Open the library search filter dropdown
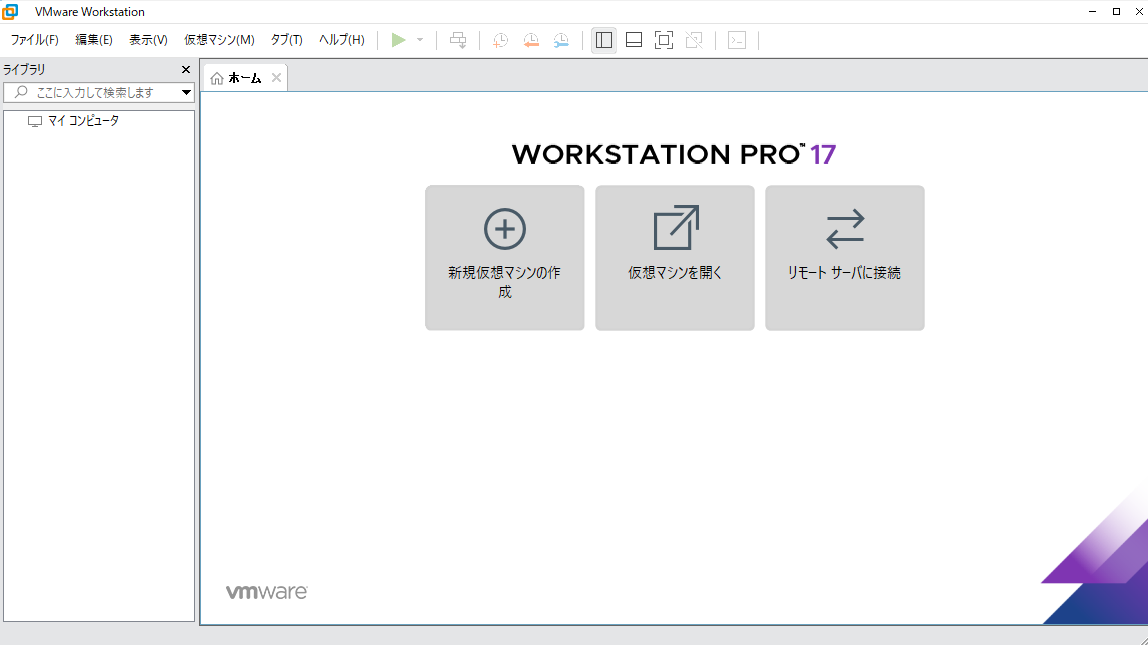The width and height of the screenshot is (1148, 645). pyautogui.click(x=186, y=91)
